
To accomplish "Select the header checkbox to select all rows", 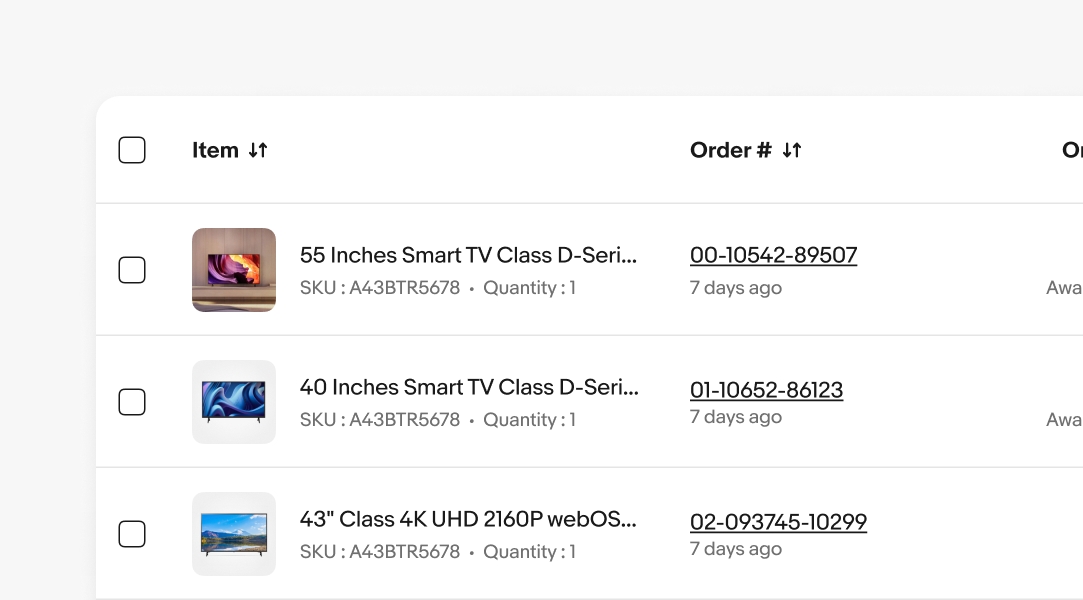I will pyautogui.click(x=131, y=149).
